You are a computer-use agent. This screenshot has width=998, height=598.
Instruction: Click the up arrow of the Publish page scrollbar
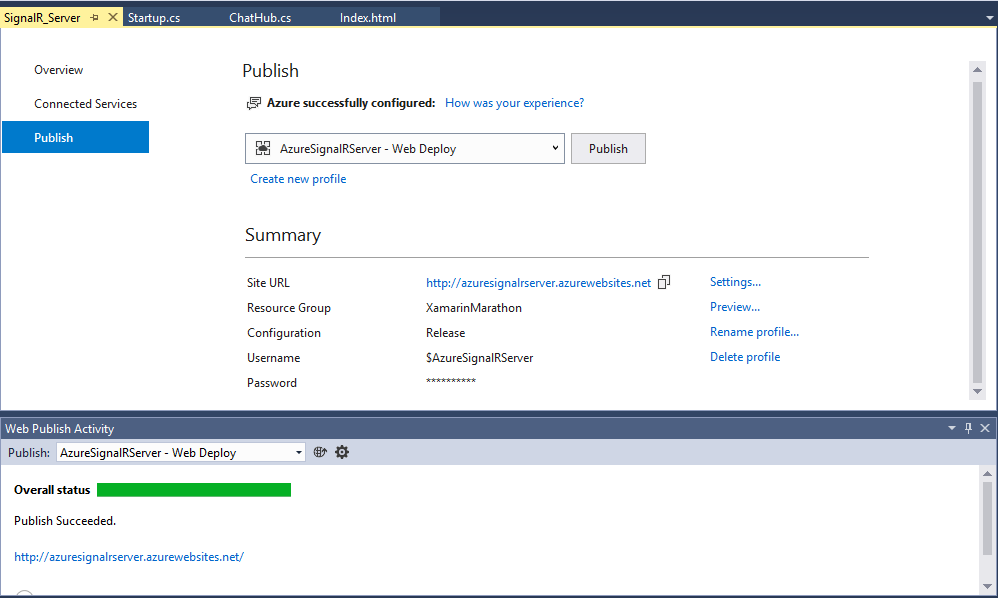(978, 69)
